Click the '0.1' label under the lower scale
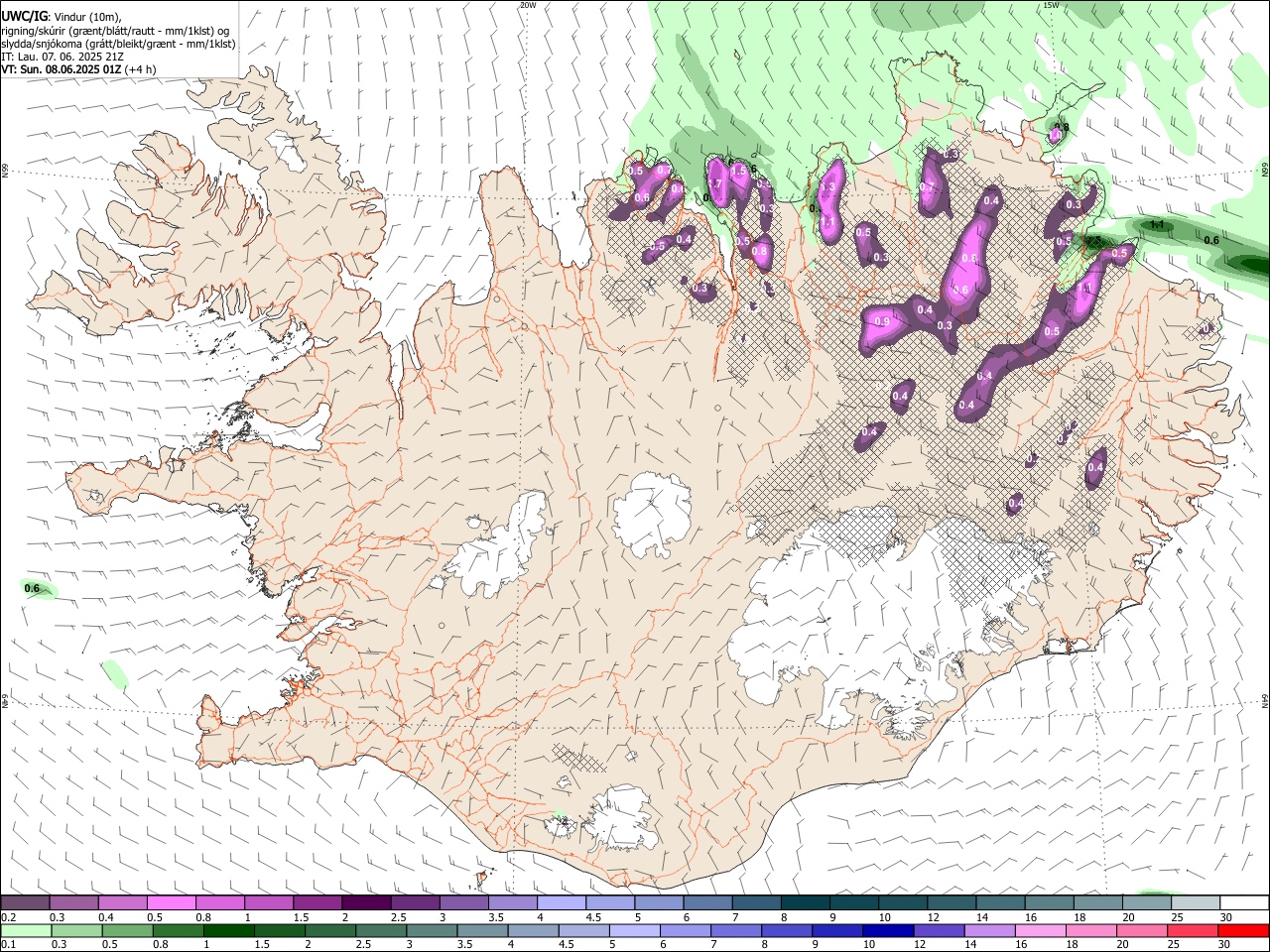Screen dimensions: 1270x952 pyautogui.click(x=9, y=945)
